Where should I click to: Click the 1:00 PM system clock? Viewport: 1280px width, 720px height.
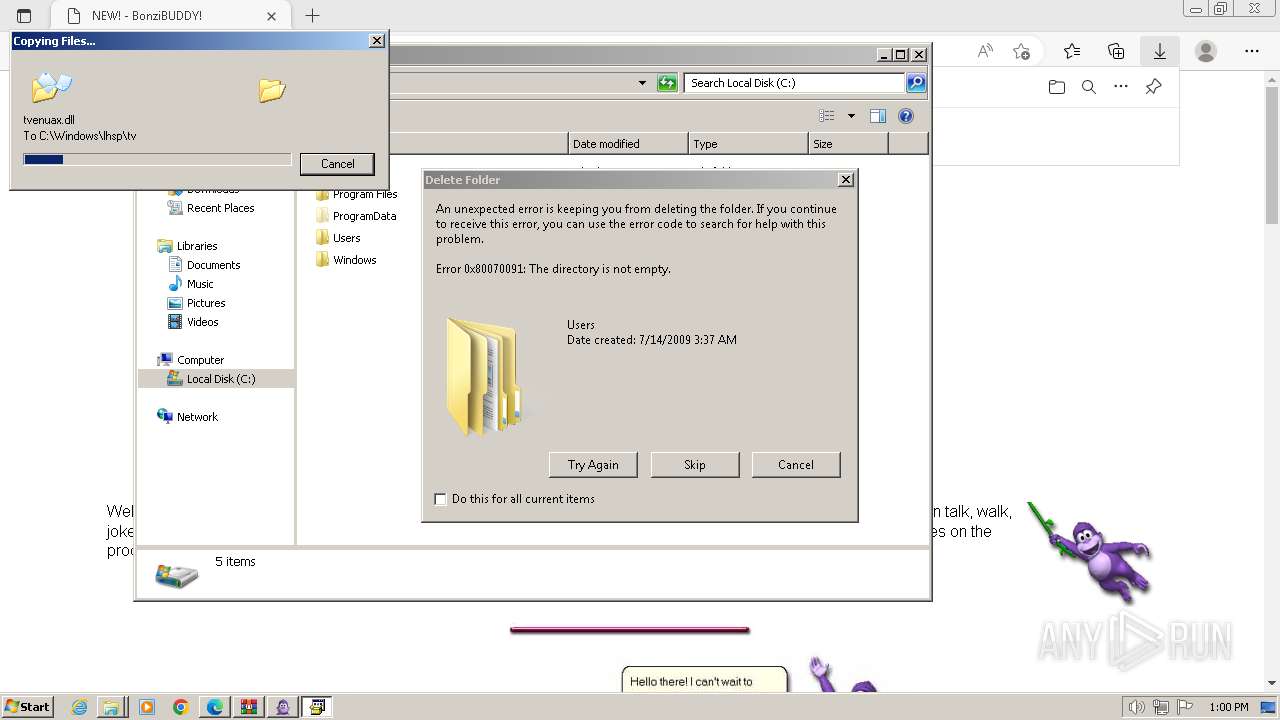[x=1229, y=707]
